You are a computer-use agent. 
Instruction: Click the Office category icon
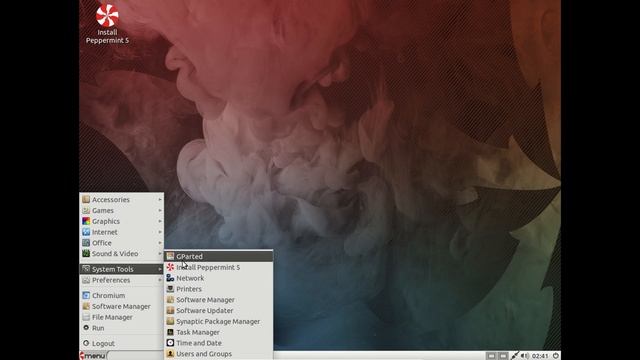coord(86,242)
